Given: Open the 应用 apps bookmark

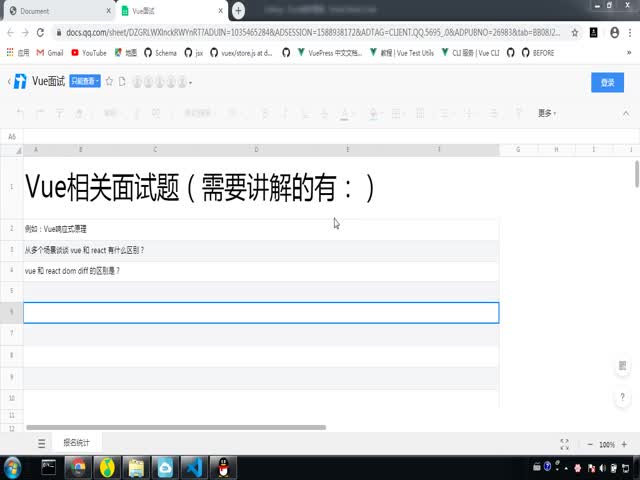Looking at the screenshot, I should pyautogui.click(x=18, y=53).
